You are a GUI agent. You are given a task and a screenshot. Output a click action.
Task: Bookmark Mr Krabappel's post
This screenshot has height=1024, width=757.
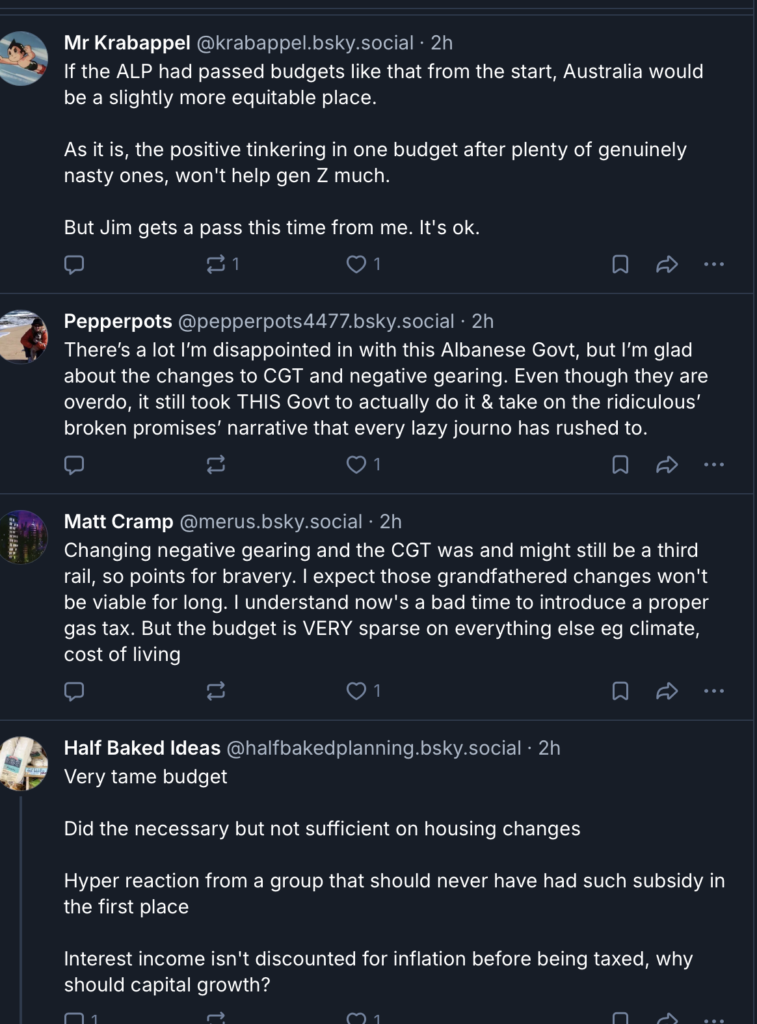coord(620,264)
